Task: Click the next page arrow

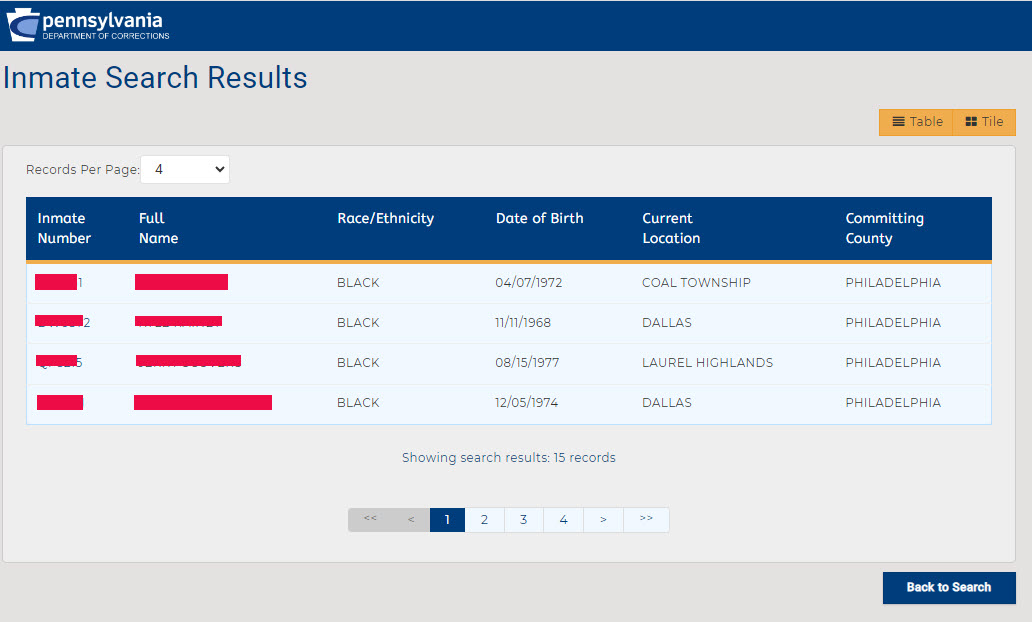Action: pos(603,520)
